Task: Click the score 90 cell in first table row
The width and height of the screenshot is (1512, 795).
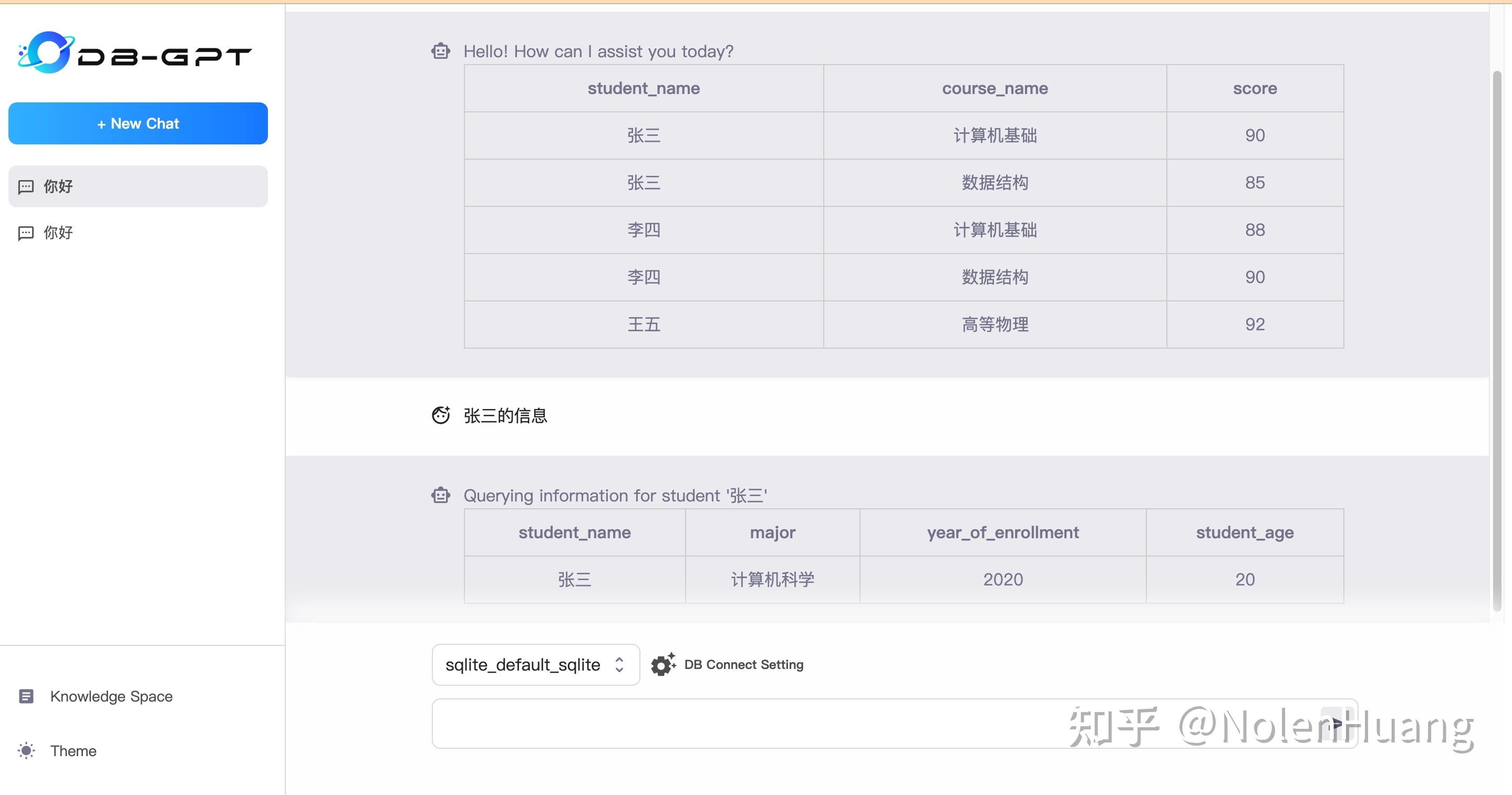Action: [x=1255, y=135]
